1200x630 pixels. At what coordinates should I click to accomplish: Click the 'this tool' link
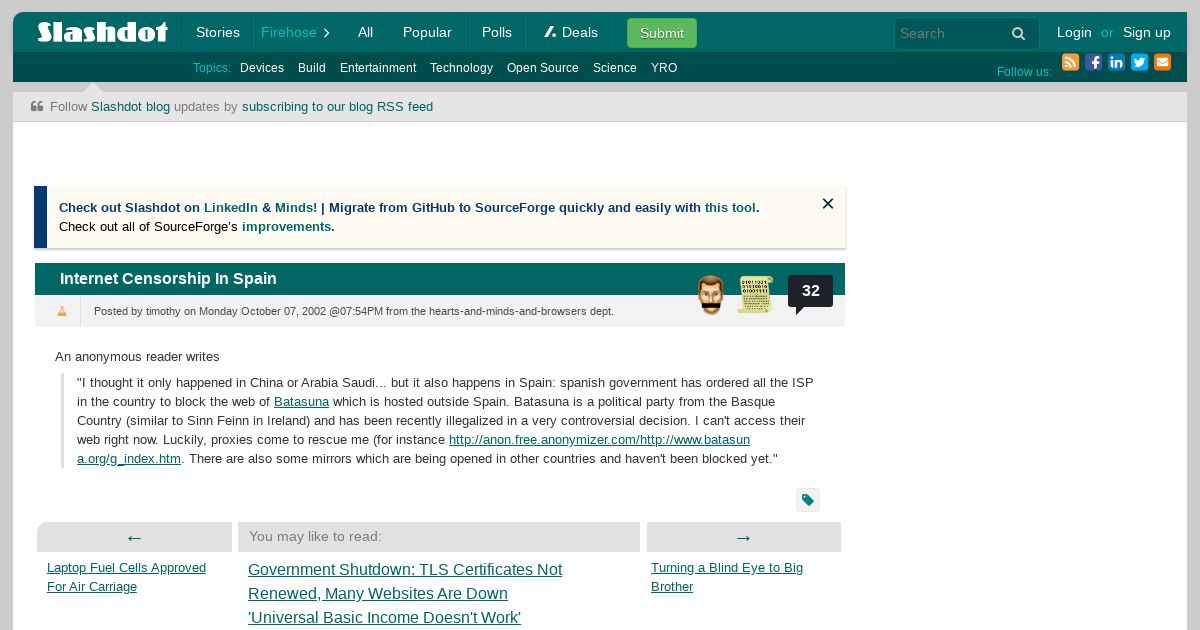730,208
